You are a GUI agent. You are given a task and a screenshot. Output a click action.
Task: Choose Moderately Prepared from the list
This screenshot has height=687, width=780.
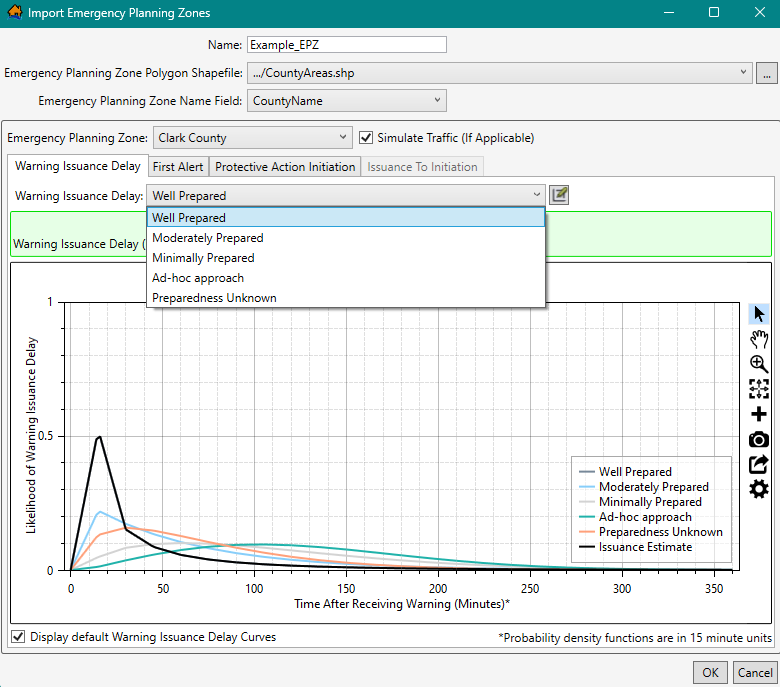point(208,238)
